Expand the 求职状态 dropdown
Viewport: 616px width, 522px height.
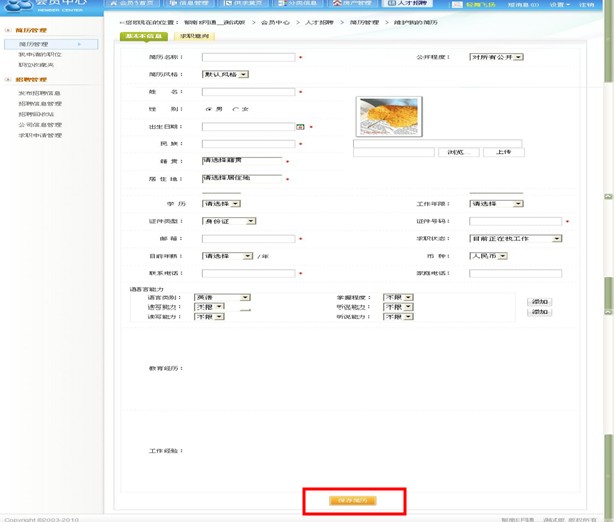(515, 238)
